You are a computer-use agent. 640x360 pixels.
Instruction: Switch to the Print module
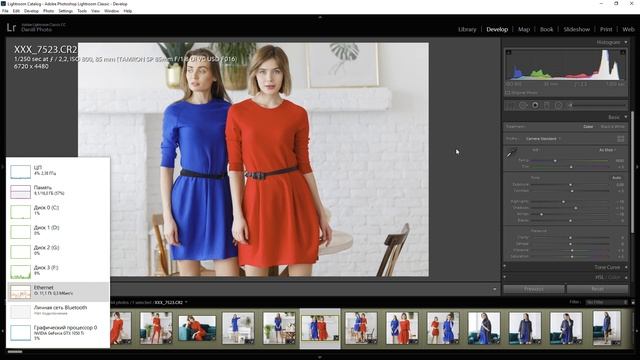(x=606, y=29)
